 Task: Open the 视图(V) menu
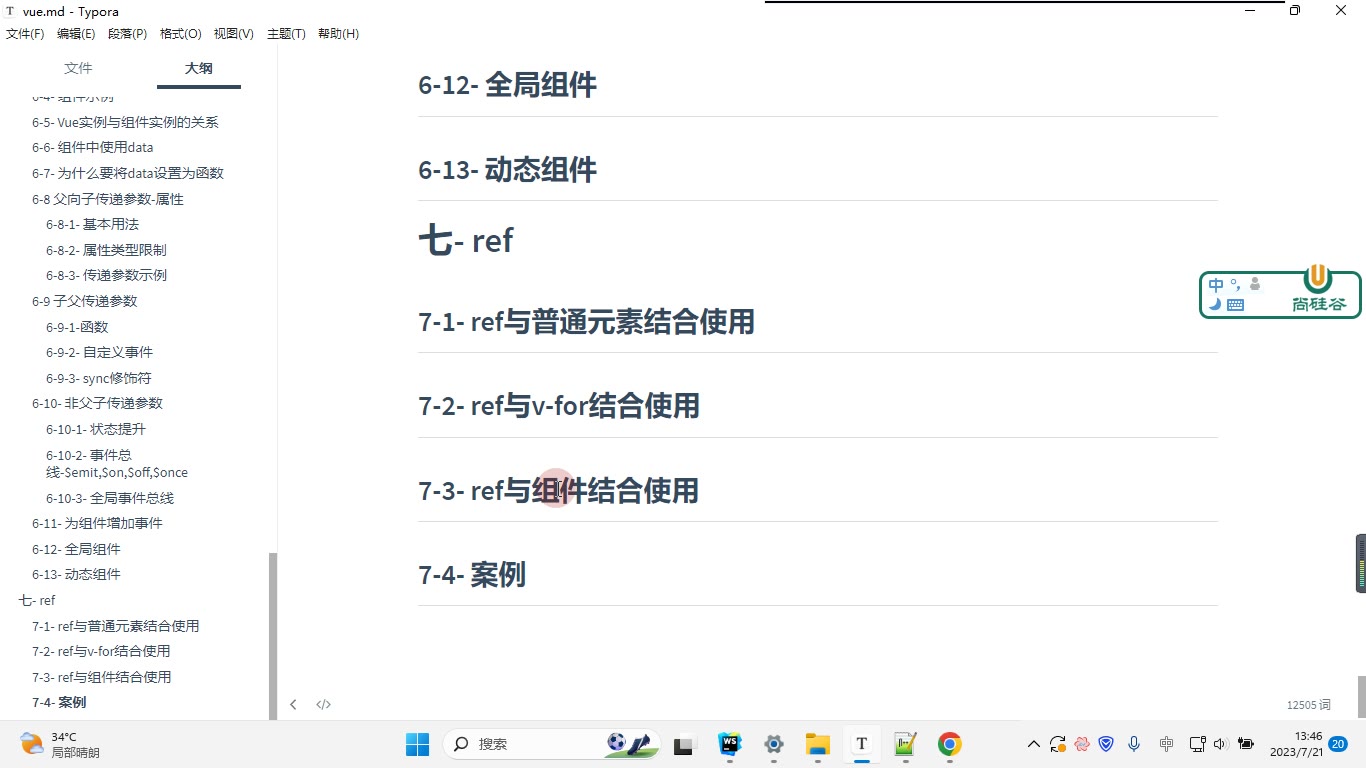233,34
